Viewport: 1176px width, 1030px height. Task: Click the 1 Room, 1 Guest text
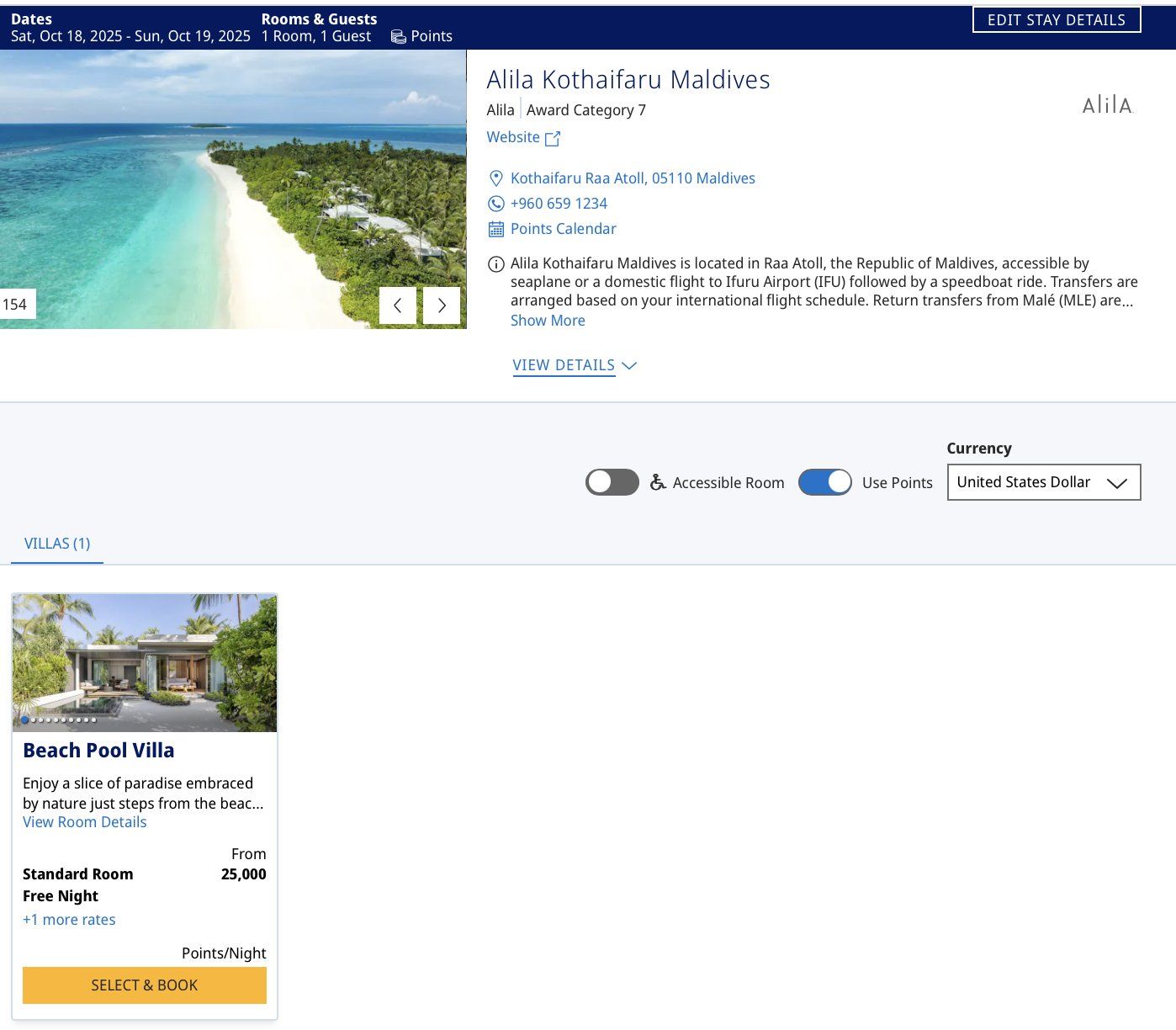click(x=316, y=36)
